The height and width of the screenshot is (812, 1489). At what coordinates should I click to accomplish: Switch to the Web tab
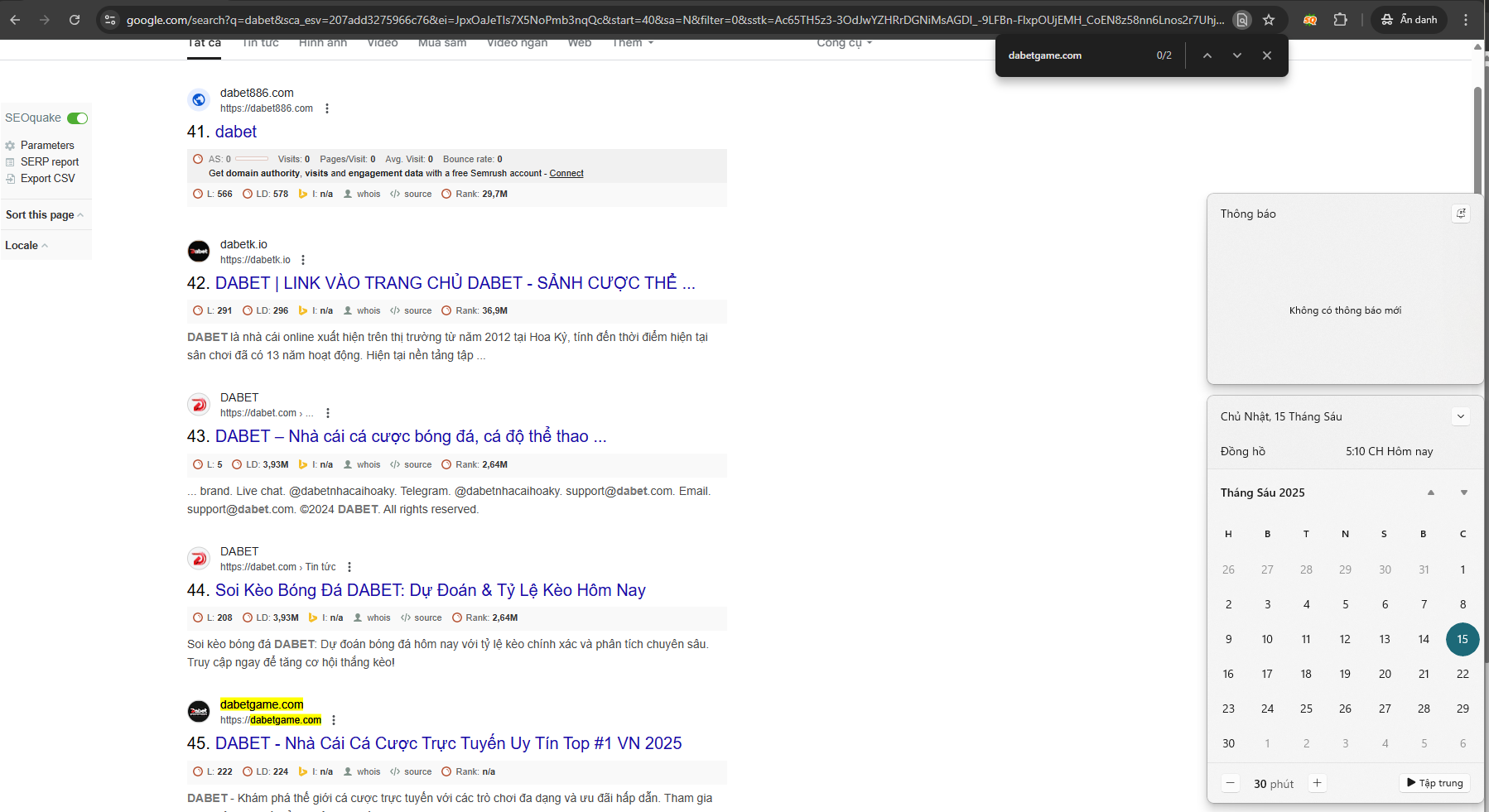[x=580, y=43]
